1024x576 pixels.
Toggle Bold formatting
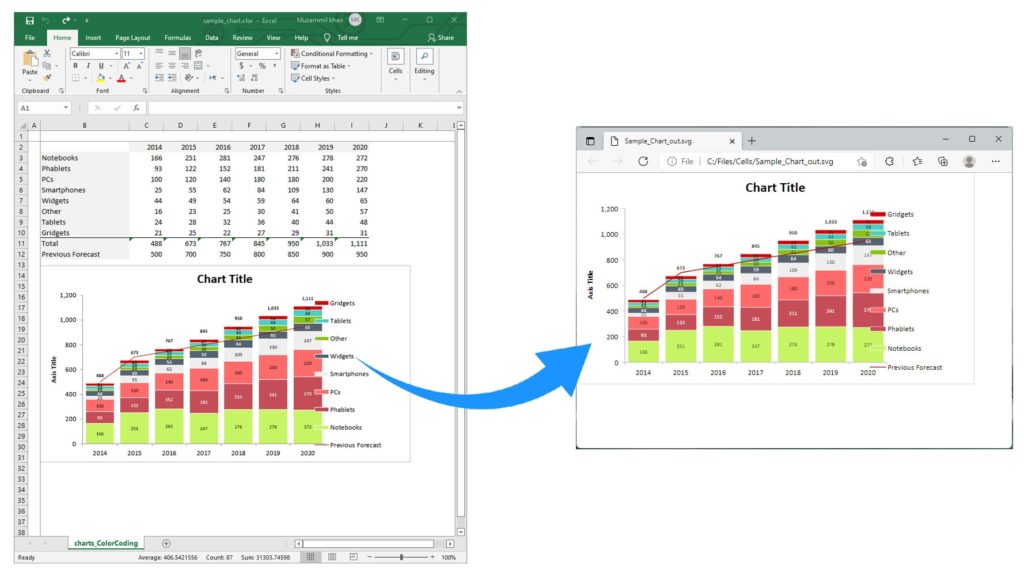pyautogui.click(x=76, y=64)
